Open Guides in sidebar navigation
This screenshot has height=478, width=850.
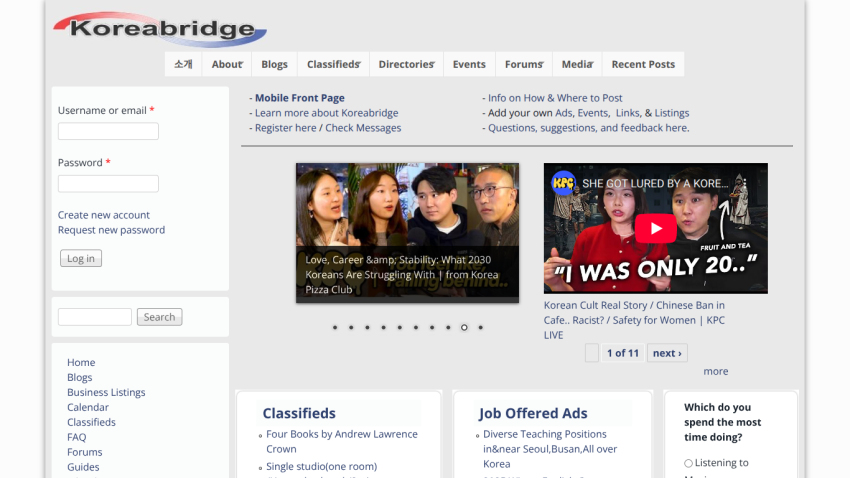point(83,467)
